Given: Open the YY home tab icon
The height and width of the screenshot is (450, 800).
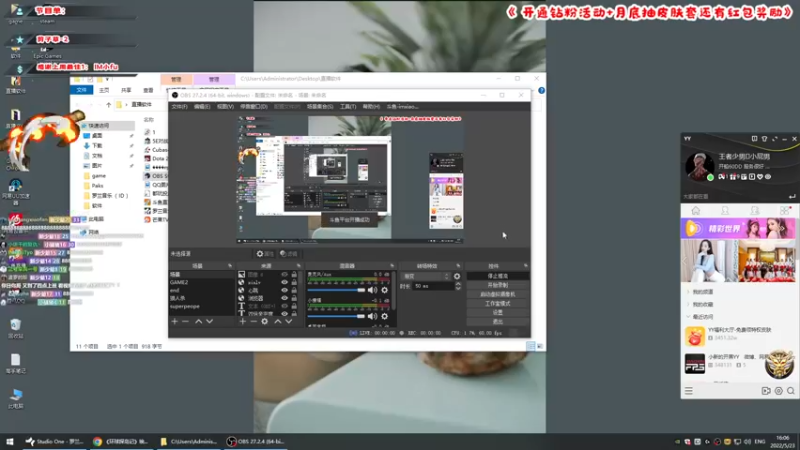Looking at the screenshot, I should [695, 211].
